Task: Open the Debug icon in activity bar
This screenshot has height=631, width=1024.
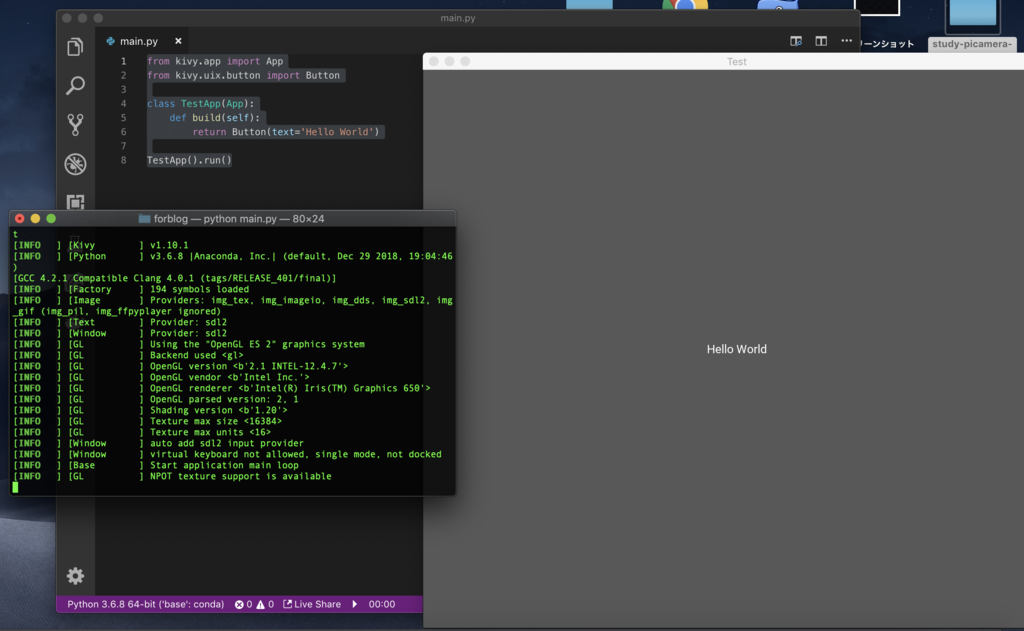Action: [75, 163]
